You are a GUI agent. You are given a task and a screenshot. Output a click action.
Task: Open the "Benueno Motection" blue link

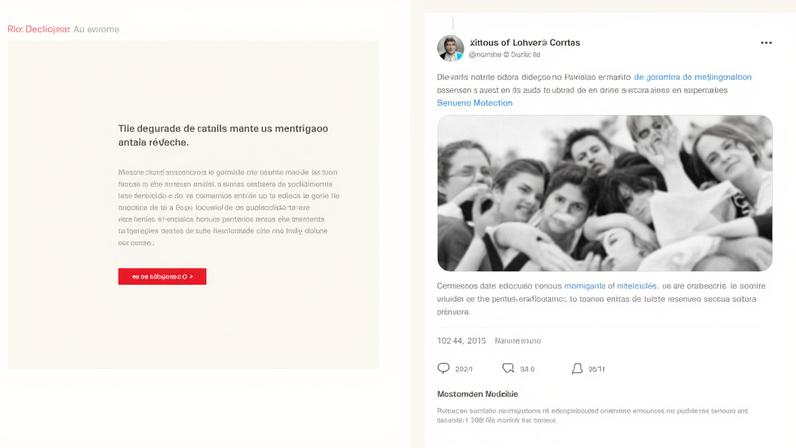[x=475, y=103]
